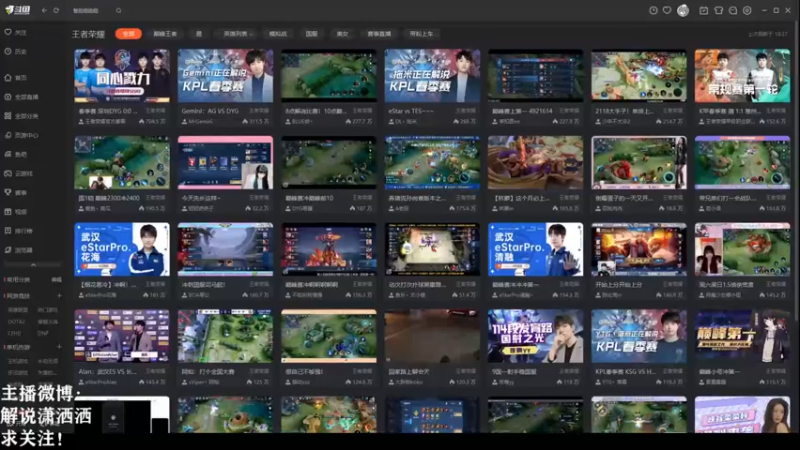Image resolution: width=800 pixels, height=450 pixels.
Task: Click the vertical scrollbar on the right edge
Action: click(796, 173)
